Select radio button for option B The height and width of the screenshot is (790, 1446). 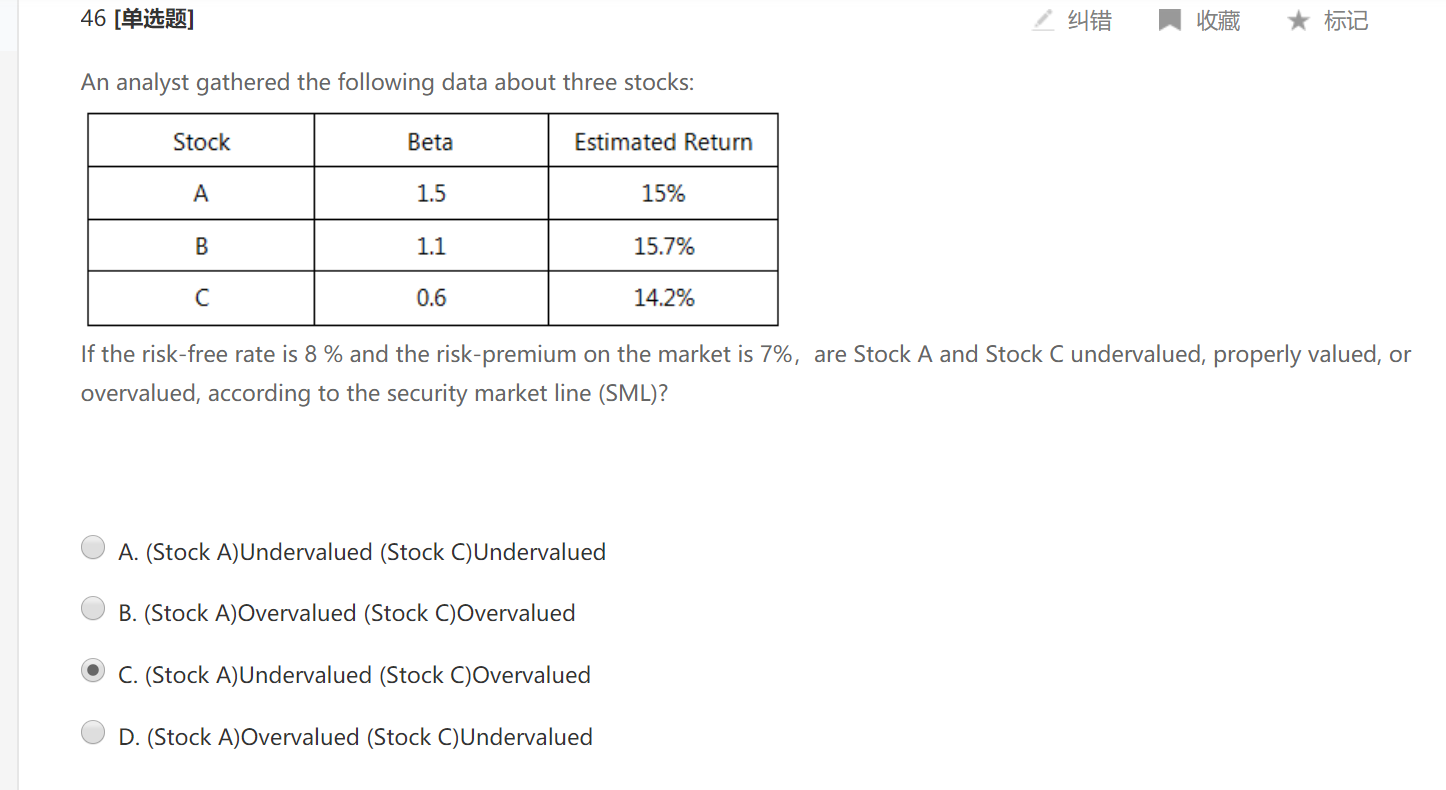pos(93,608)
